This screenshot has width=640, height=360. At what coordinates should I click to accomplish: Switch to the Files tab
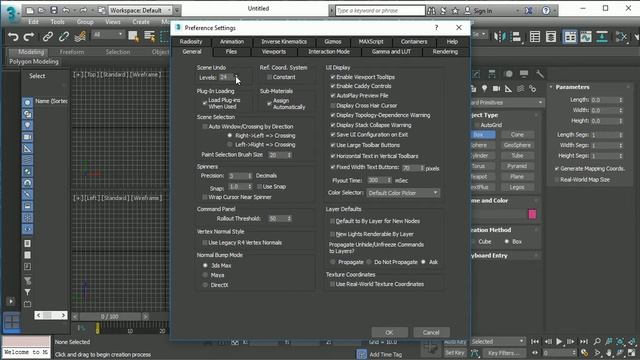tap(231, 51)
